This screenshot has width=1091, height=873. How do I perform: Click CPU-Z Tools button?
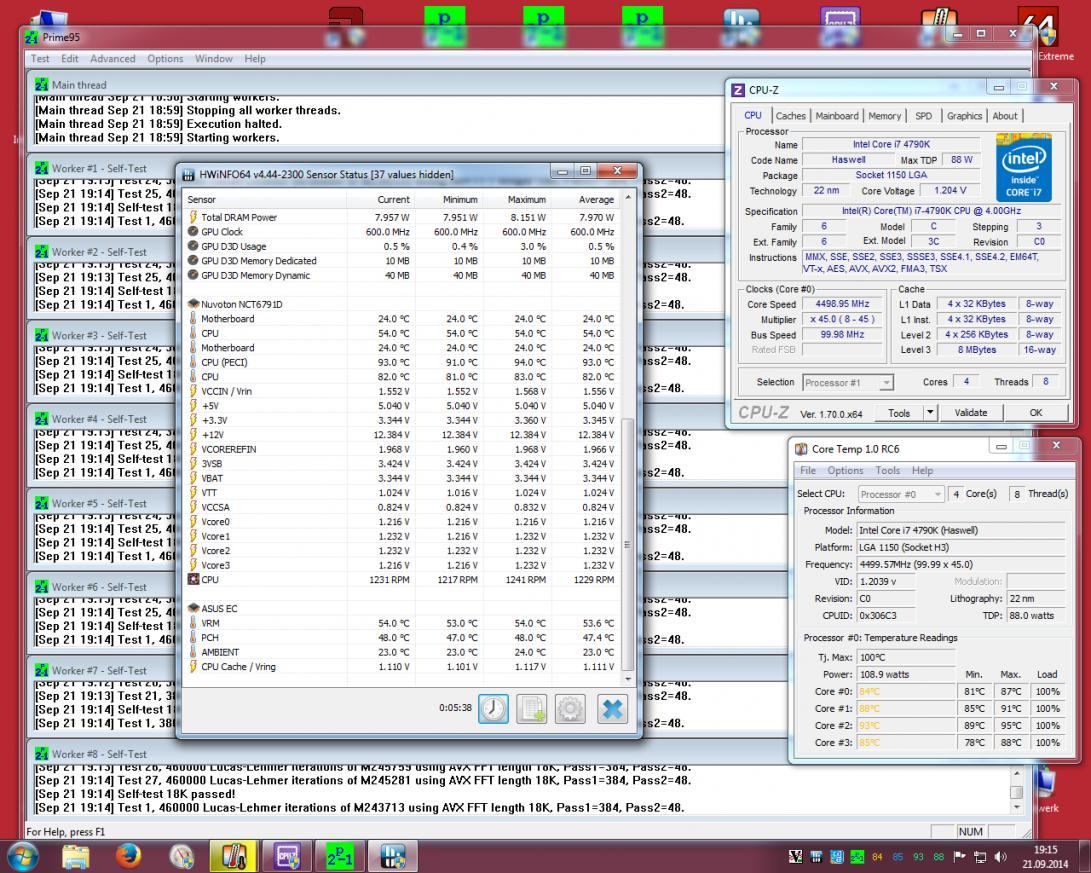point(899,413)
